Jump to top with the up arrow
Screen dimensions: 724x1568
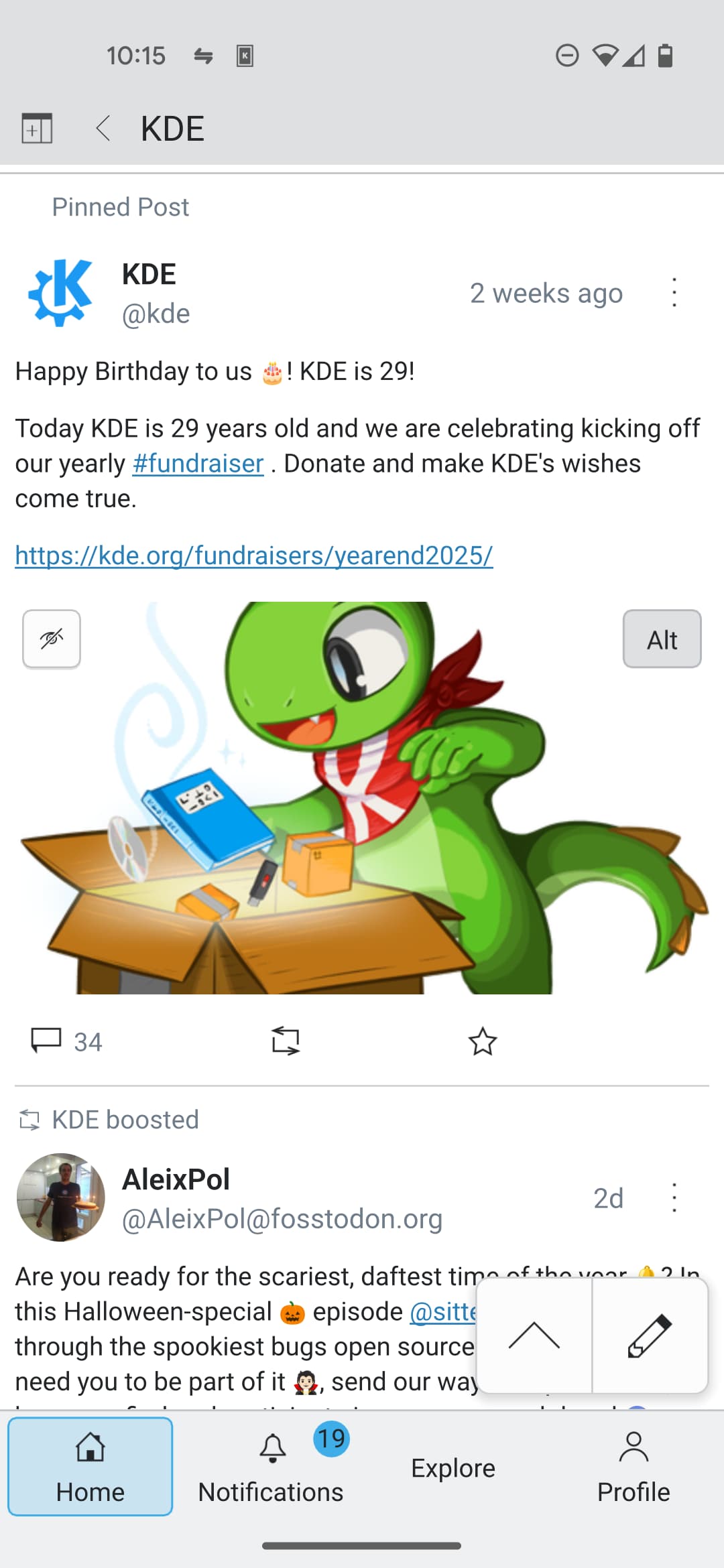tap(534, 1335)
